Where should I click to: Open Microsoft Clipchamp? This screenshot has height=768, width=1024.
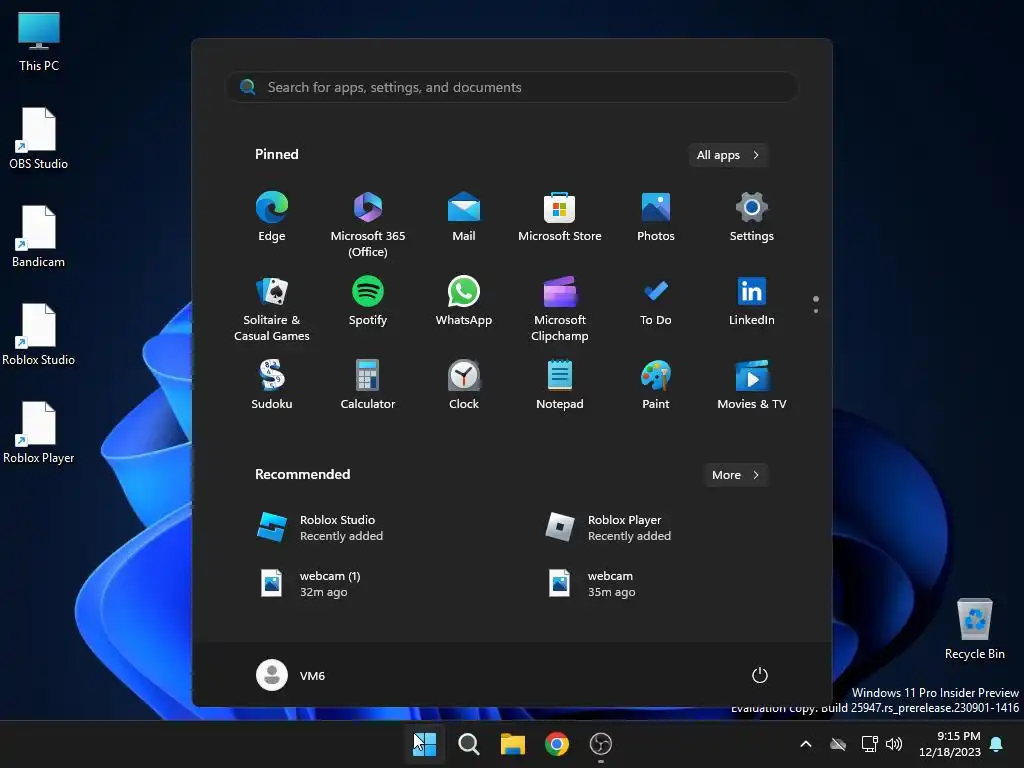pos(560,309)
